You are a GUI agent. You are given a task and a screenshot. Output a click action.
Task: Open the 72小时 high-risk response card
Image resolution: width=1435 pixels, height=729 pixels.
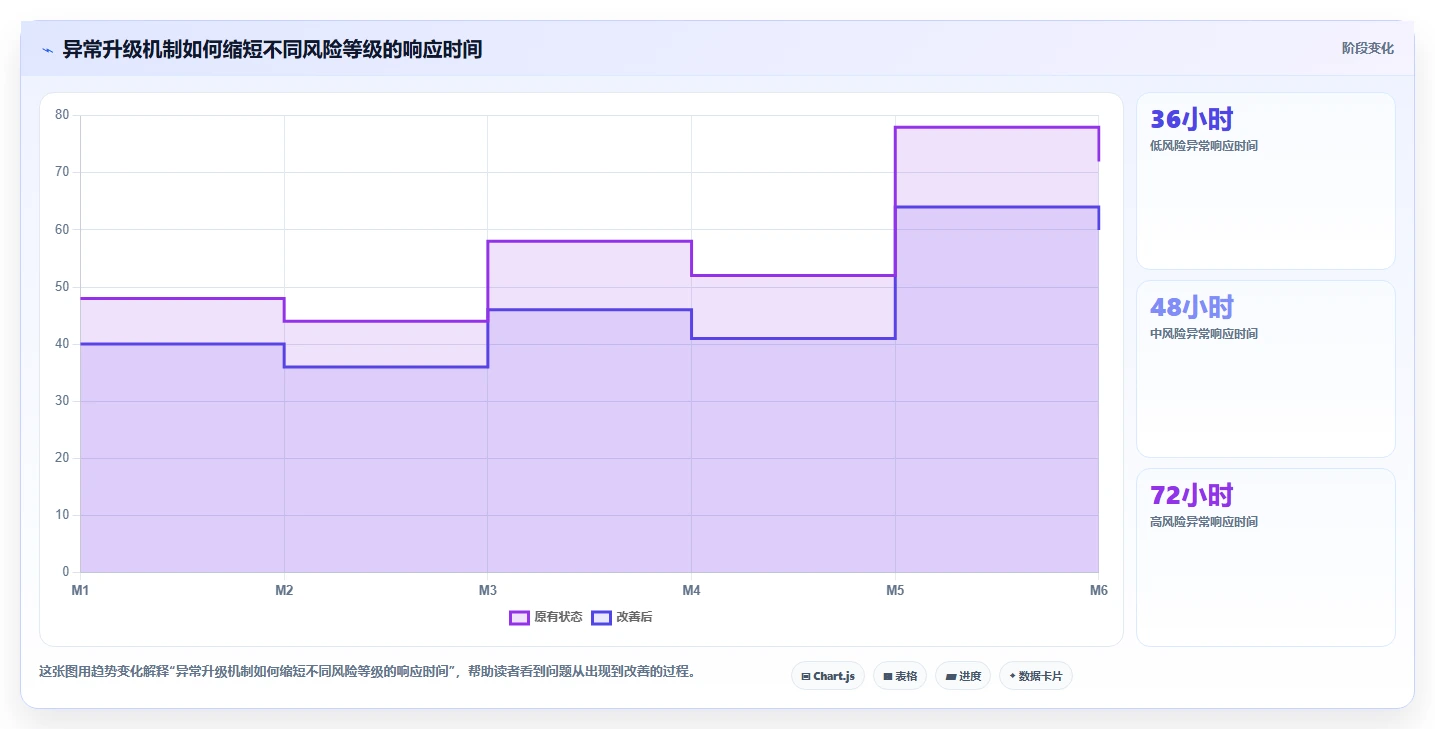coord(1266,558)
